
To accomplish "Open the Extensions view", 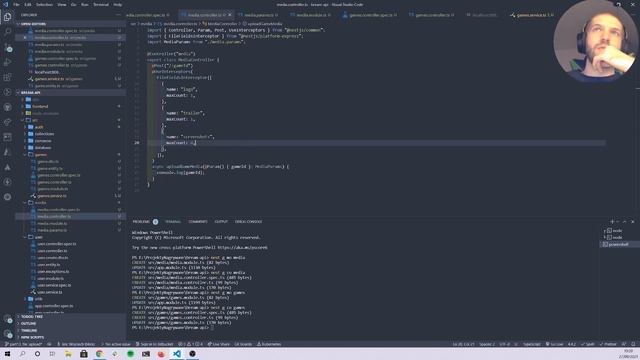I will click(x=7, y=77).
